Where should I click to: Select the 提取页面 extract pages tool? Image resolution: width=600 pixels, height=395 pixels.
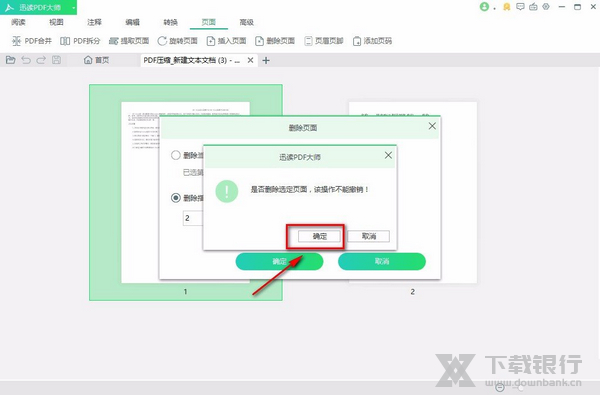tap(129, 41)
